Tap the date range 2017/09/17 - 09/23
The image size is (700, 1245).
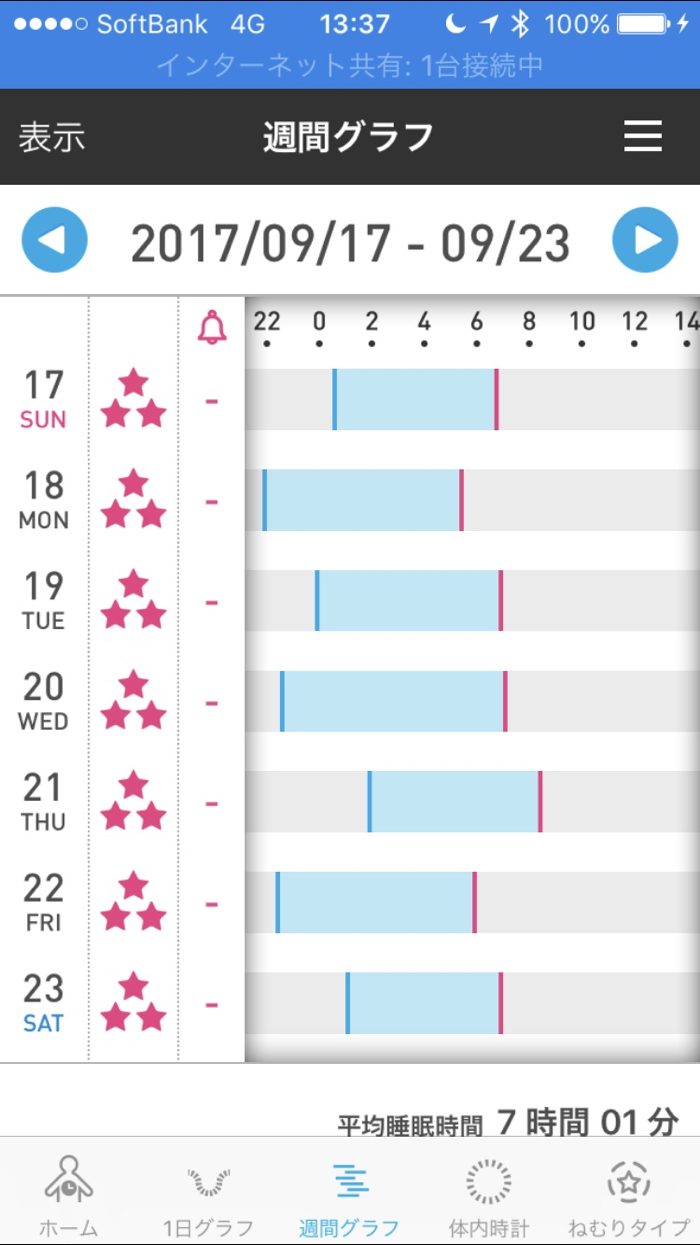pyautogui.click(x=350, y=243)
